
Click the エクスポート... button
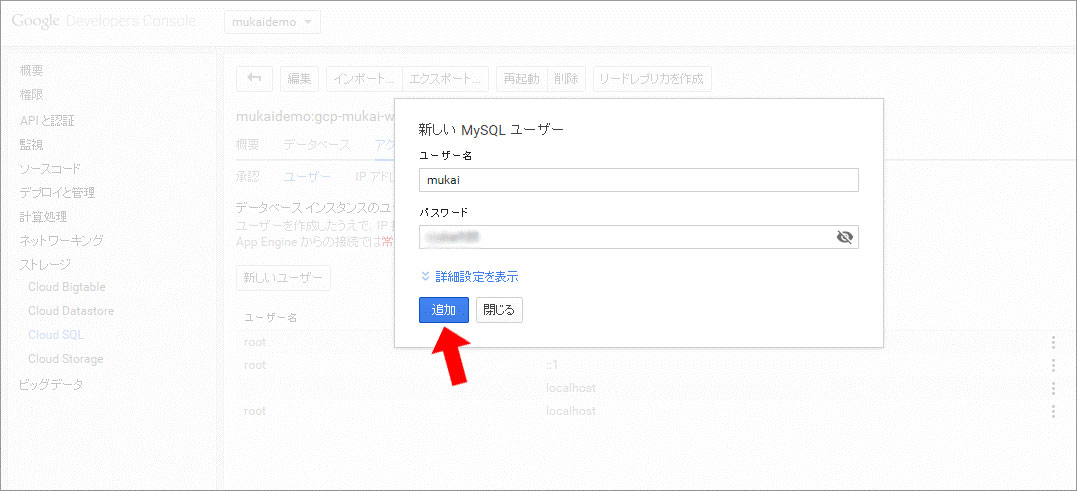(x=445, y=79)
